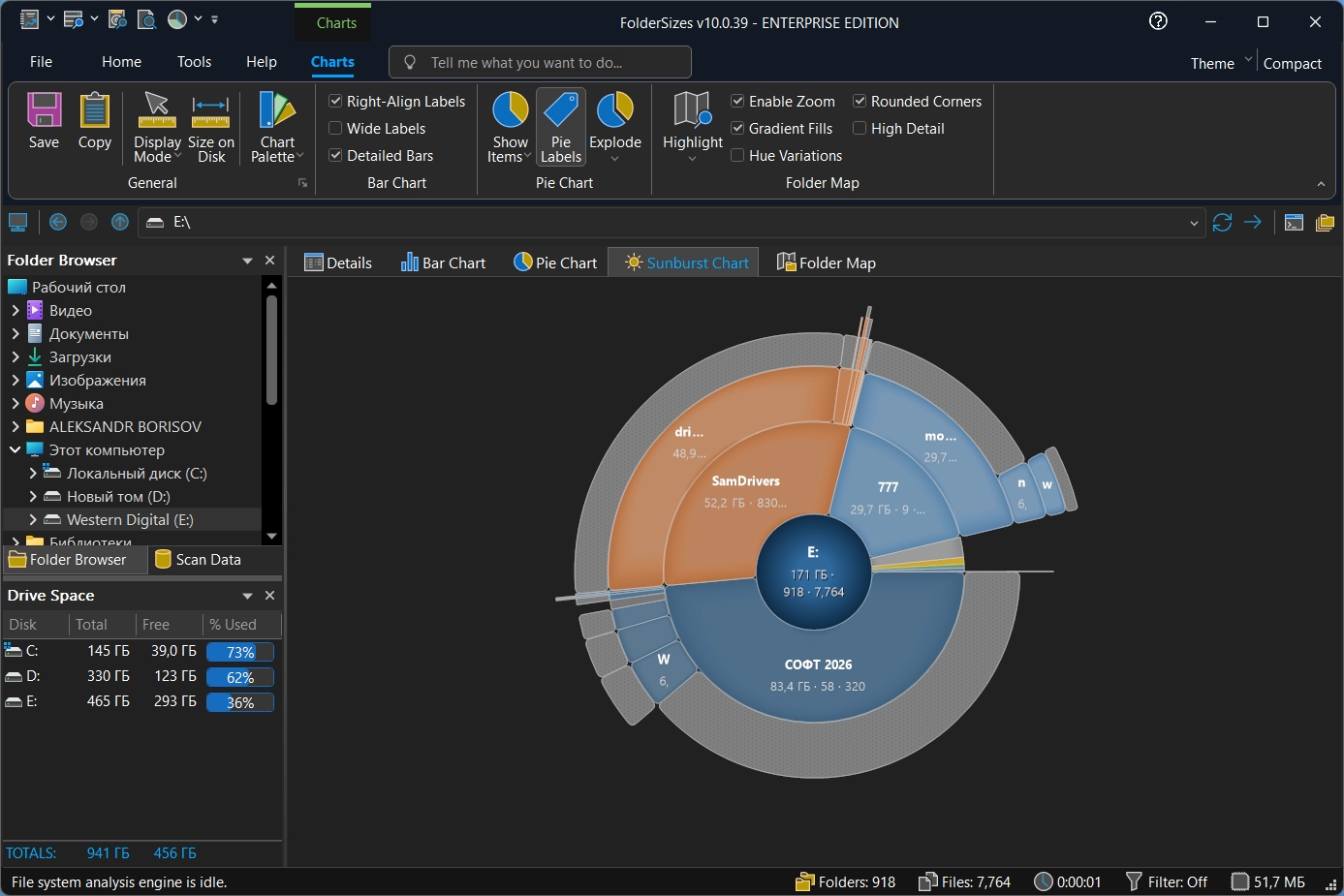Open the Tools ribbon menu
Viewport: 1344px width, 896px height.
click(x=194, y=62)
